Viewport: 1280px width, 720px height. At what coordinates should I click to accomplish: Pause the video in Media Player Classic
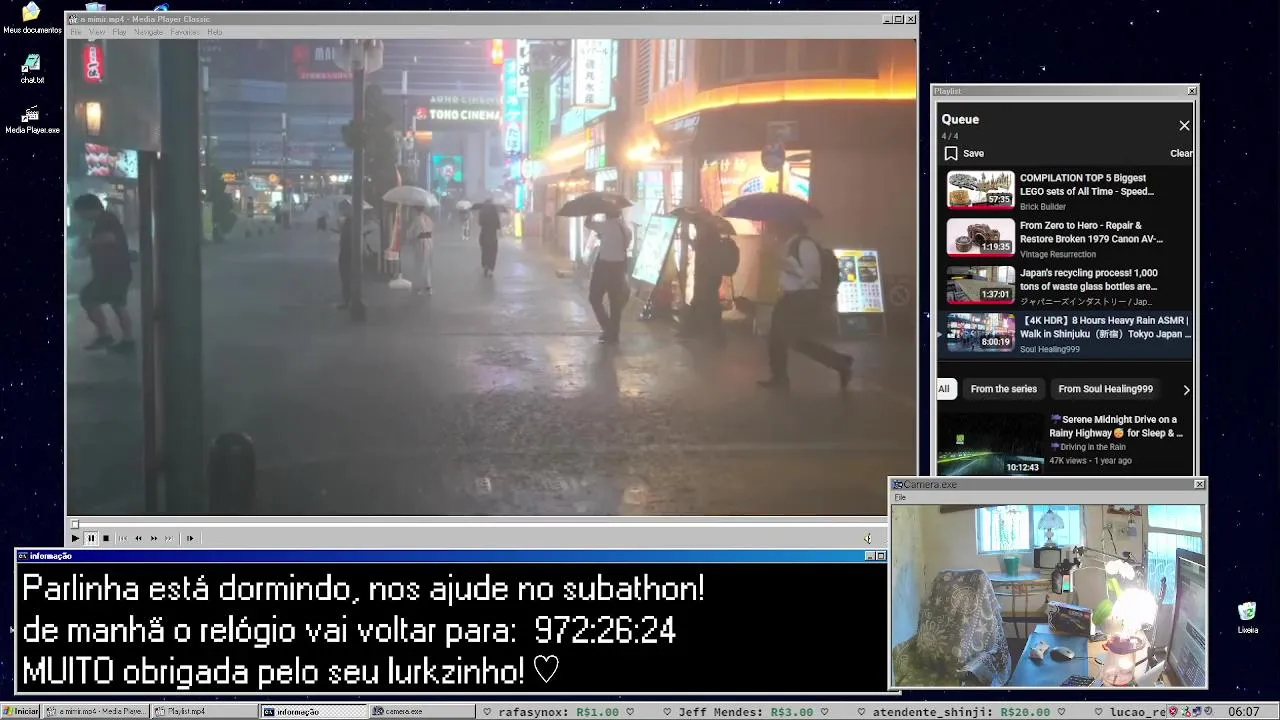[x=90, y=538]
